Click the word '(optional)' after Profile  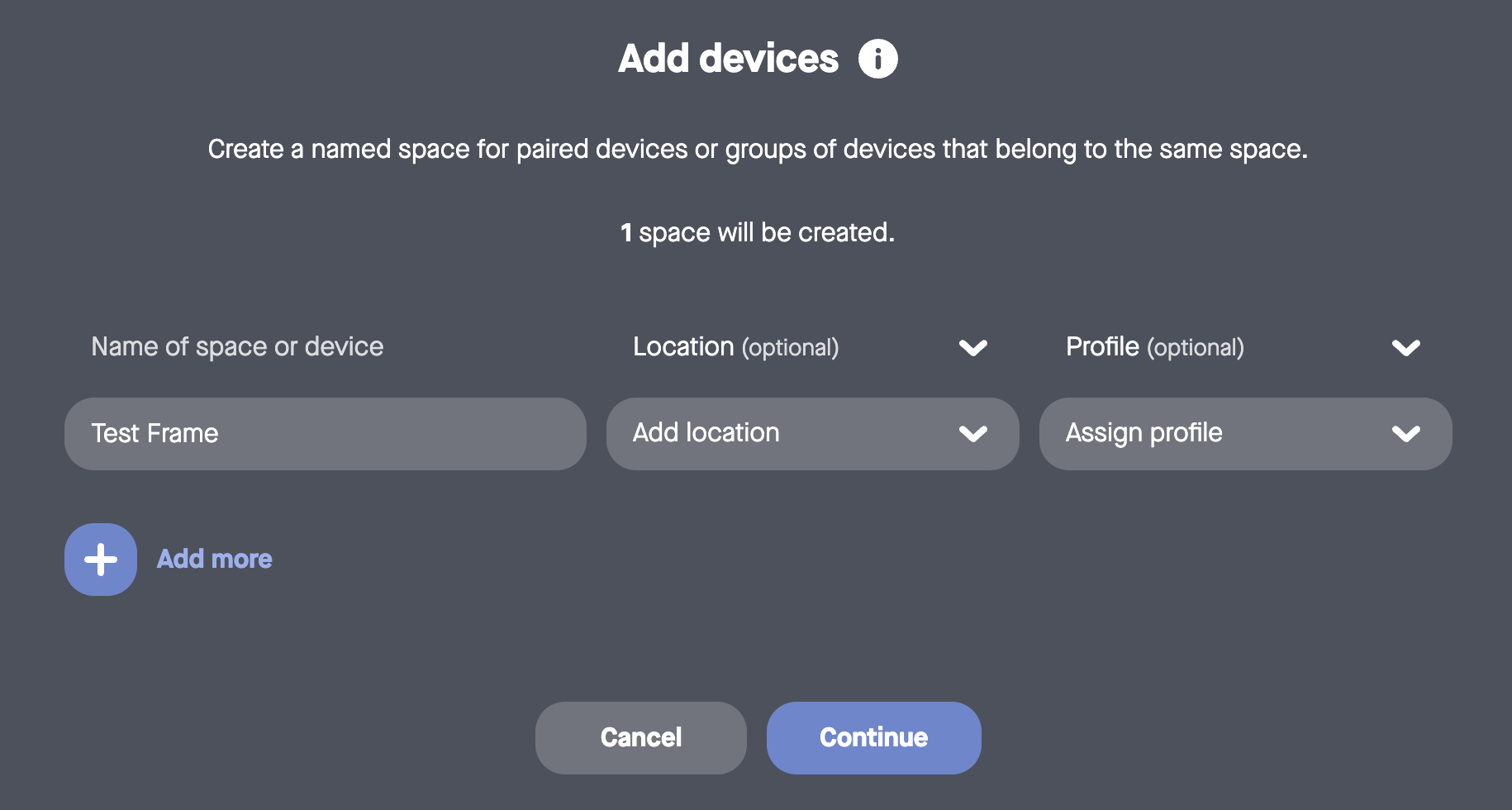pyautogui.click(x=1195, y=348)
